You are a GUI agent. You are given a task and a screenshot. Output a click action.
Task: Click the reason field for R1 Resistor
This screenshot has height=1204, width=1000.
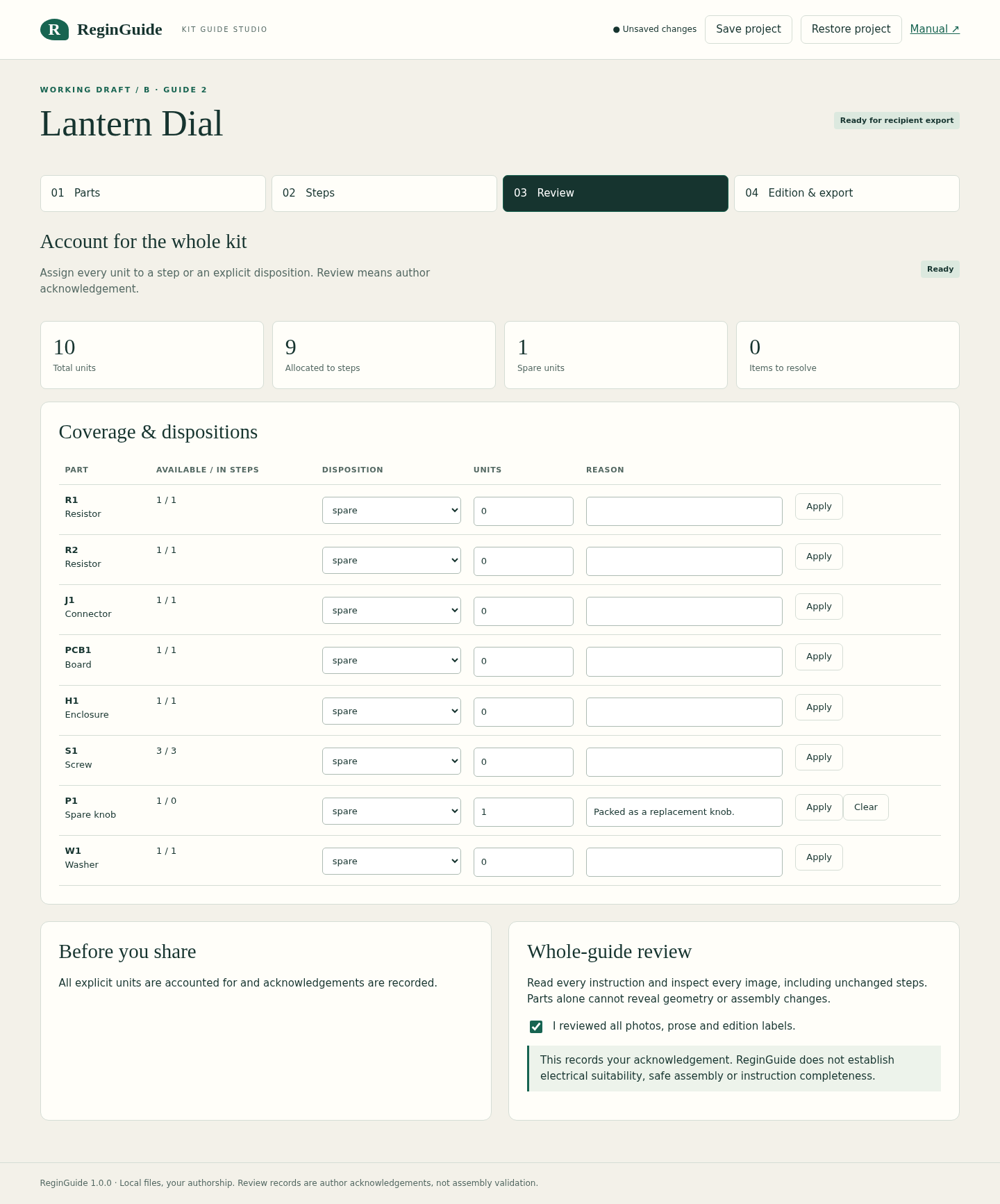[684, 511]
